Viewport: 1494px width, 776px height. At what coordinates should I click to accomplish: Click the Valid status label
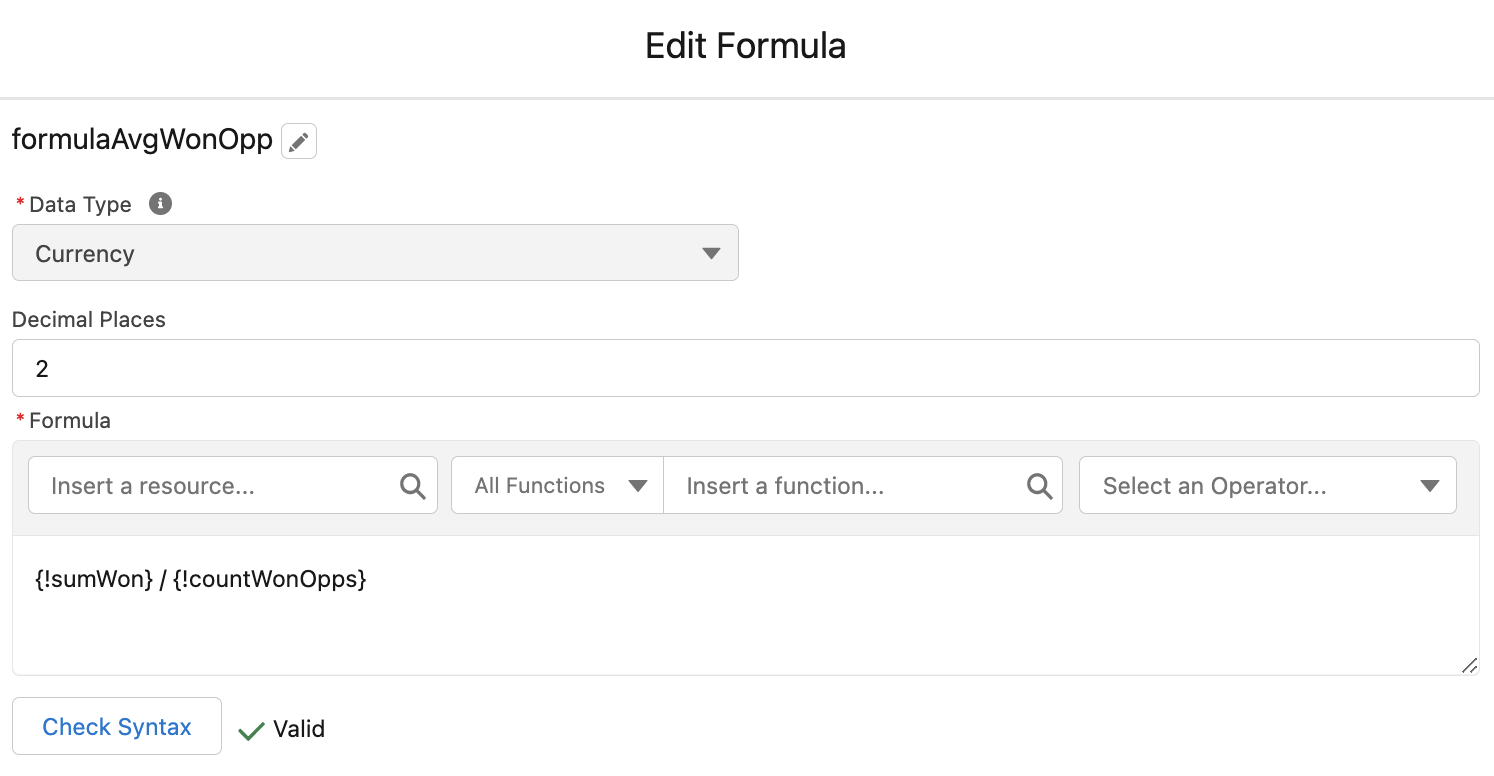[297, 729]
